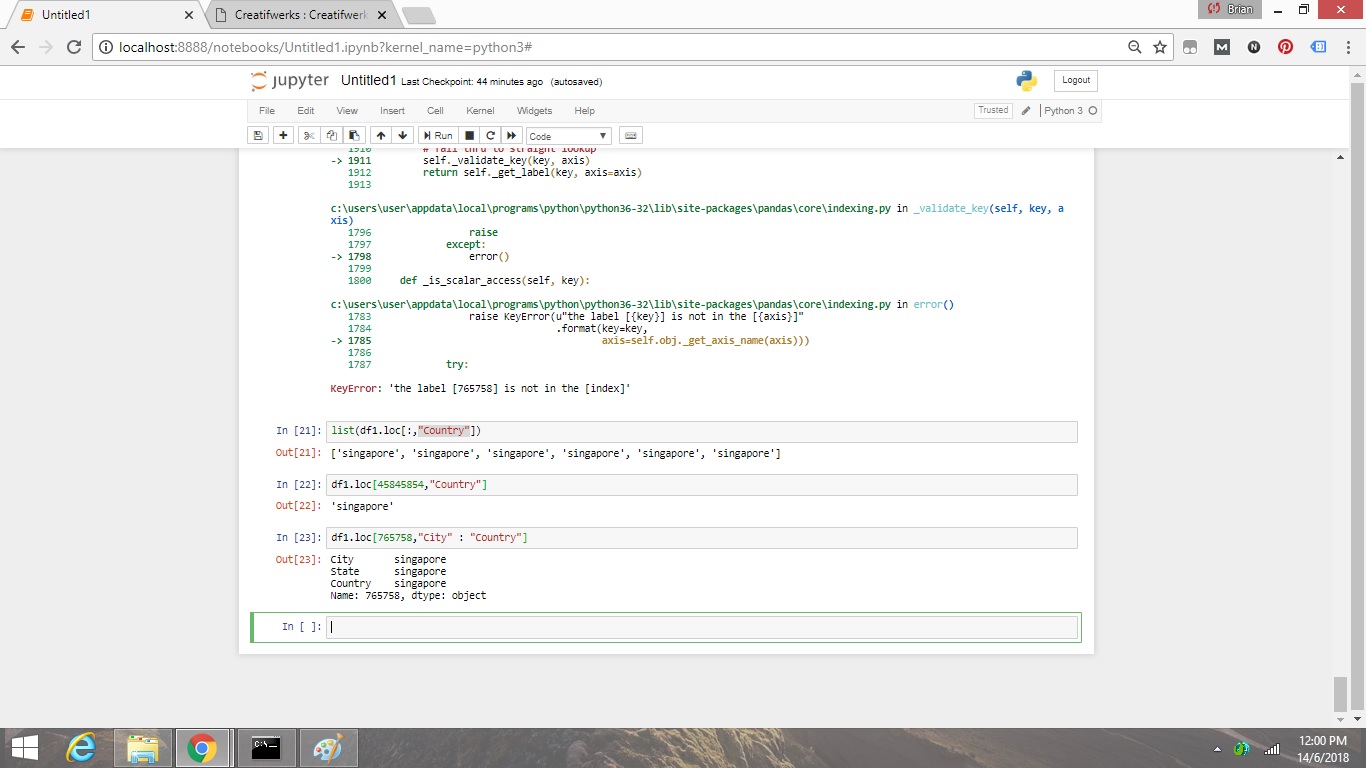Paste cells below
The image size is (1366, 768).
pos(353,135)
